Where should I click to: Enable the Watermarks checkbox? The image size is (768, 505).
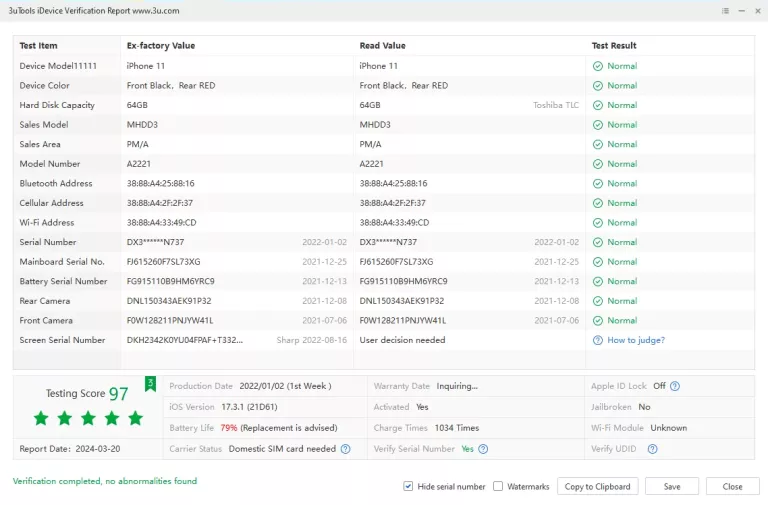coord(498,486)
